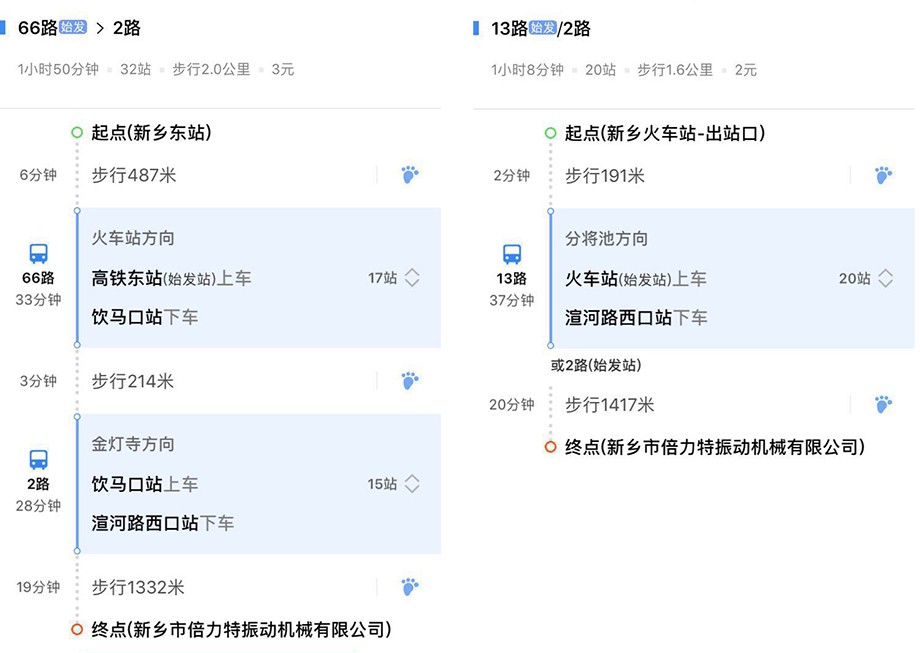Select 高铁东站 boarding stop
Viewport: 920px width, 653px height.
127,278
